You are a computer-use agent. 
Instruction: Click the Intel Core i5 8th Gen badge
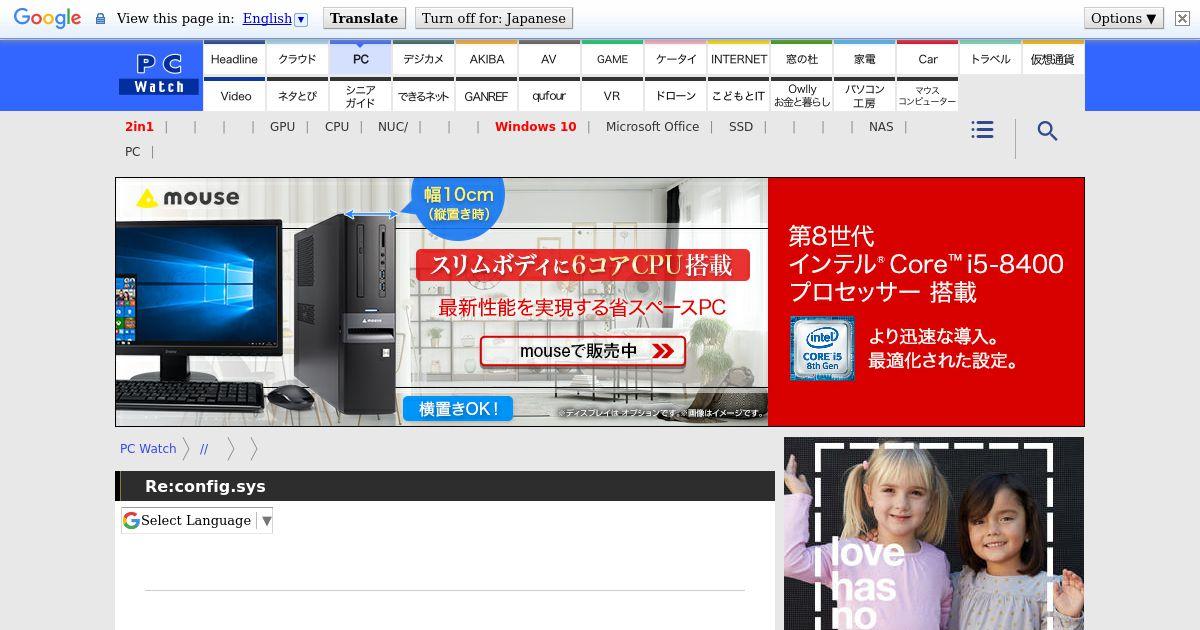point(822,348)
